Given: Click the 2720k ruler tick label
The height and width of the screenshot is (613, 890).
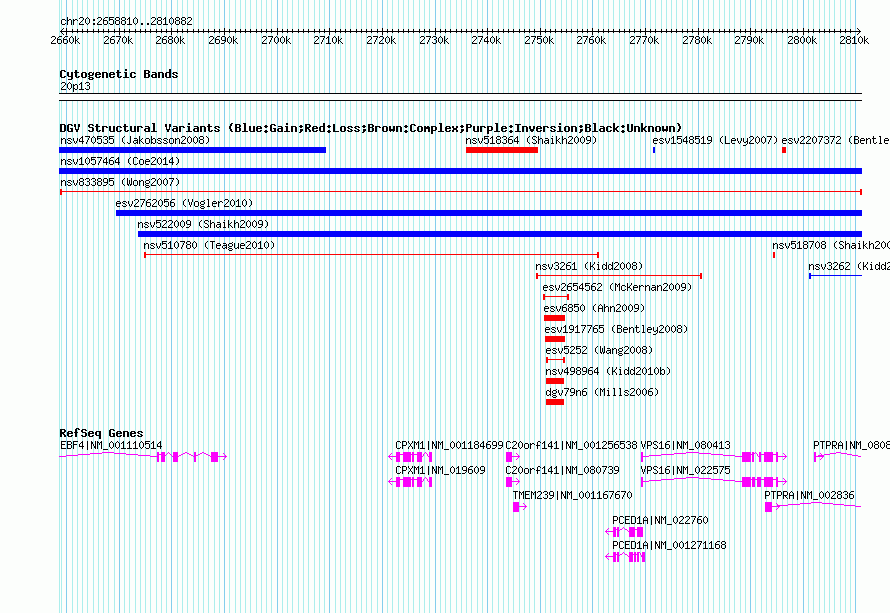Looking at the screenshot, I should tap(381, 40).
